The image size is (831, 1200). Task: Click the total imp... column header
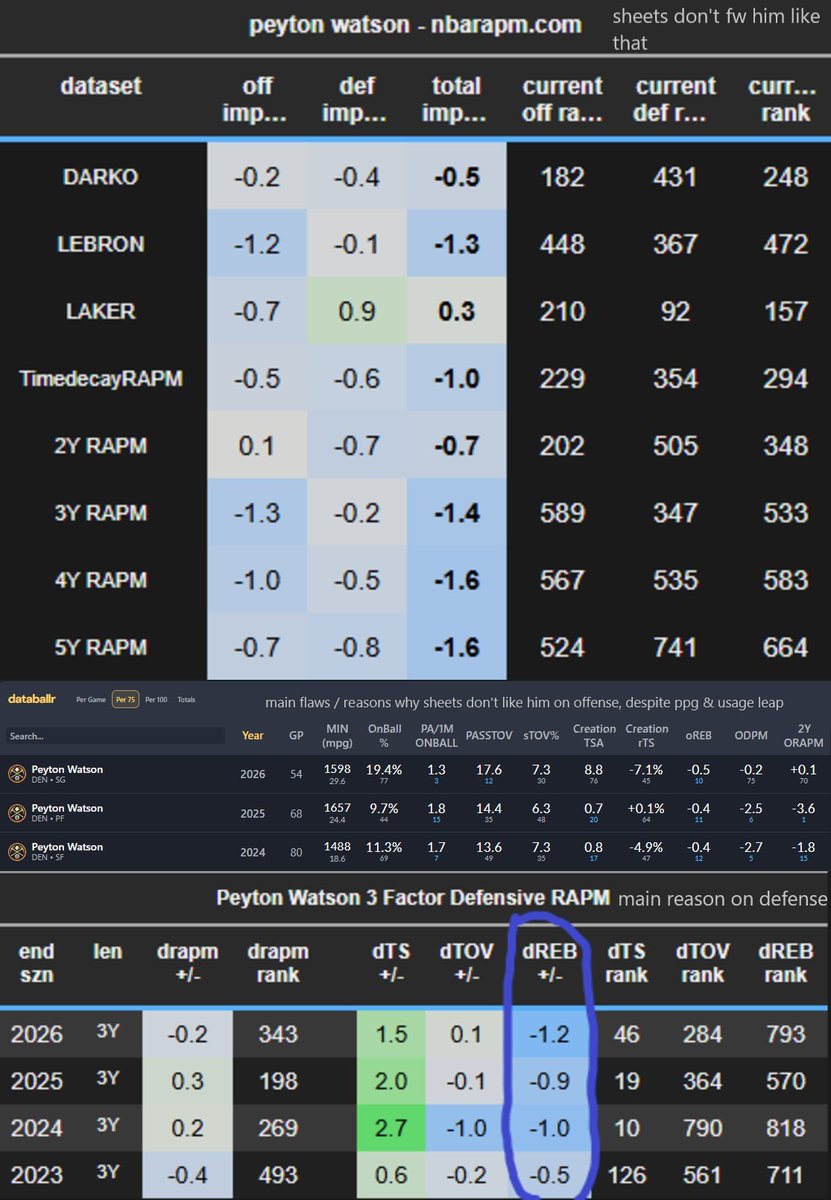(x=456, y=99)
